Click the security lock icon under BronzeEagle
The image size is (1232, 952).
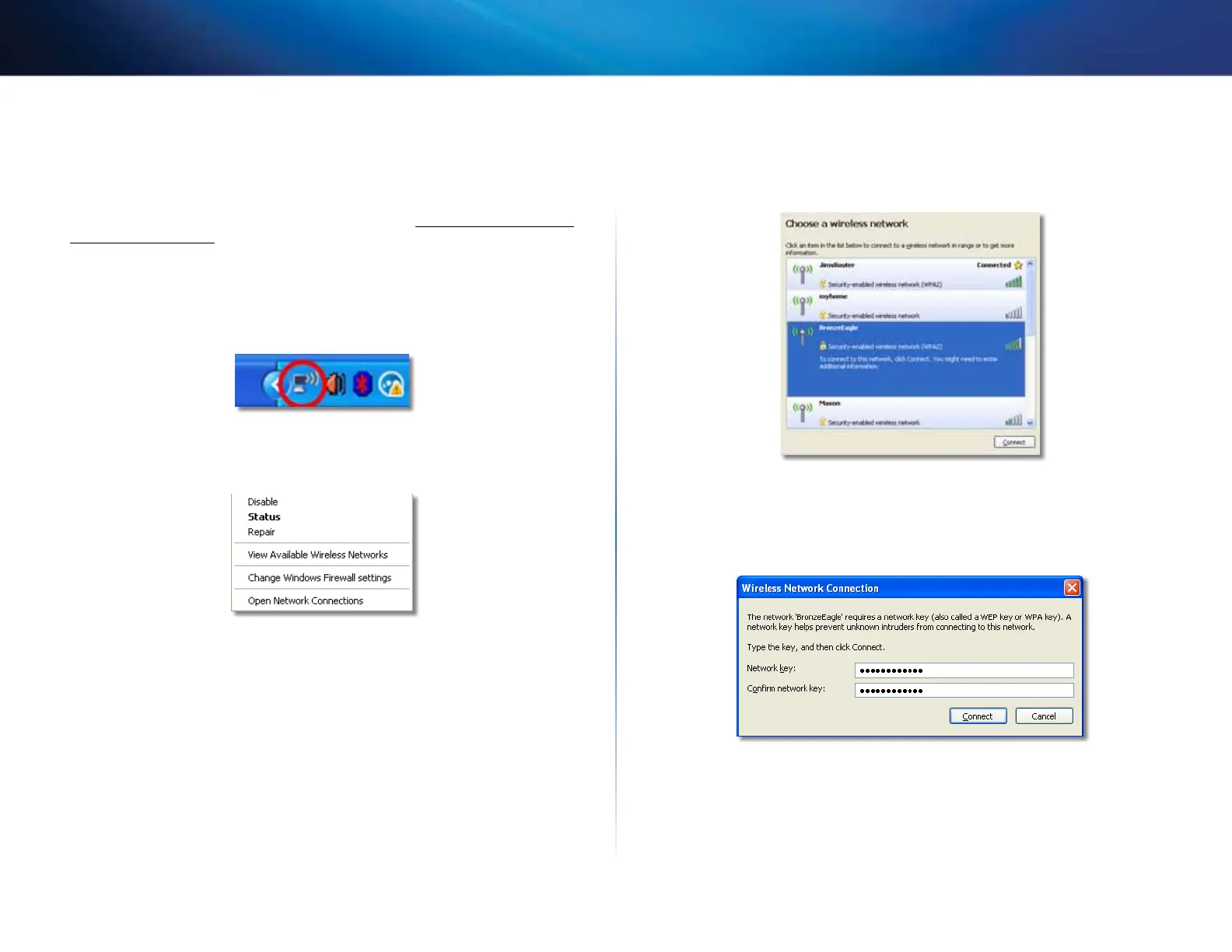(x=823, y=346)
